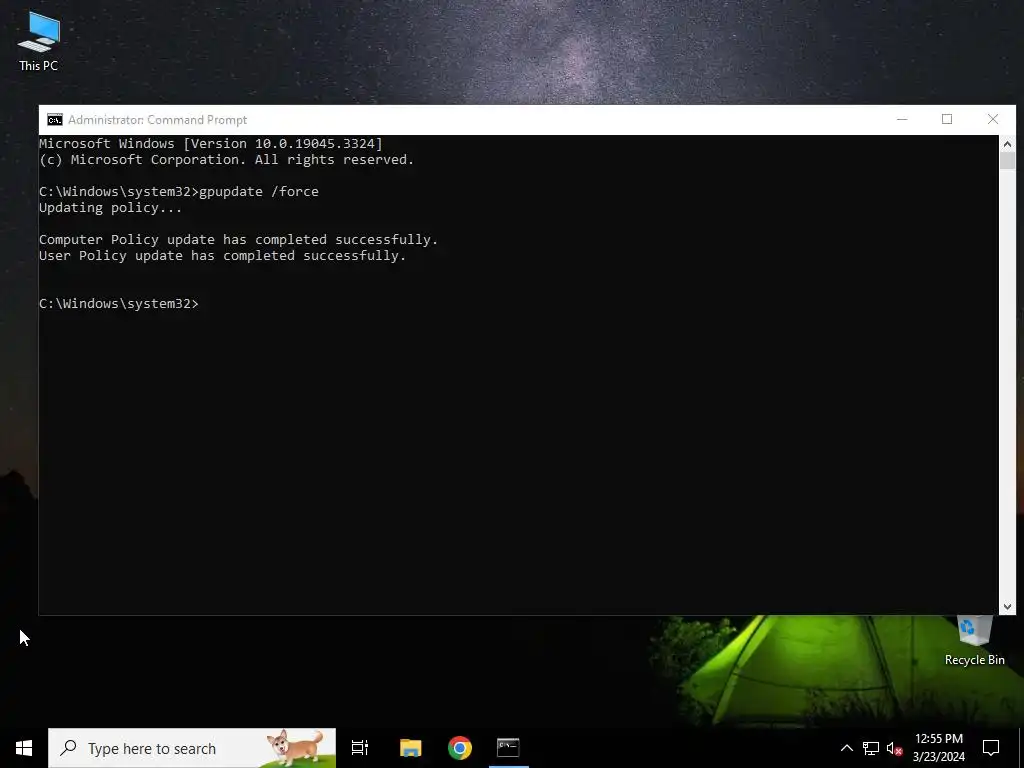Maximize the Command Prompt window
Screen dimensions: 1024x768
pos(947,120)
